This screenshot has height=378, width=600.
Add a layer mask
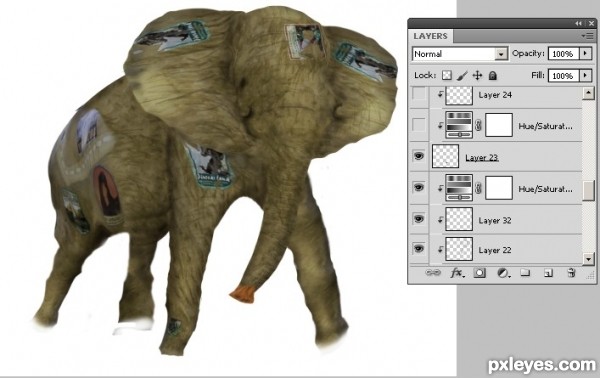479,273
